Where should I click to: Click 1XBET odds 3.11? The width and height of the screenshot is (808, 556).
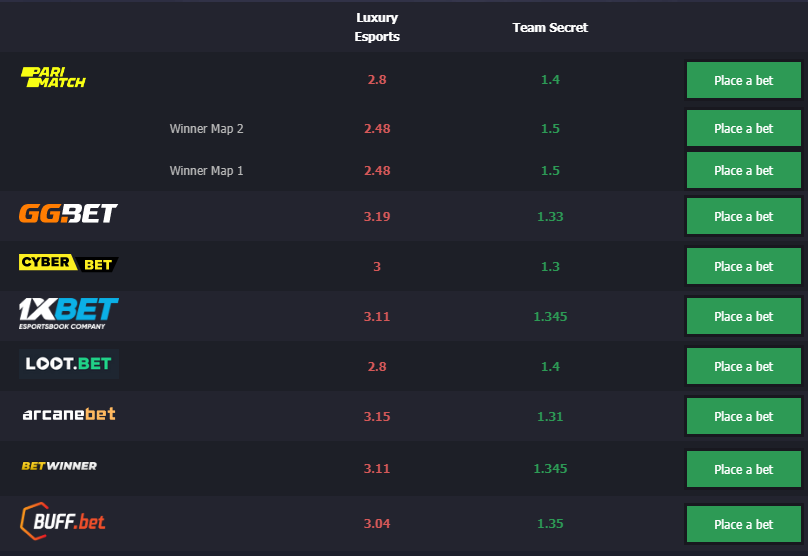pos(377,316)
